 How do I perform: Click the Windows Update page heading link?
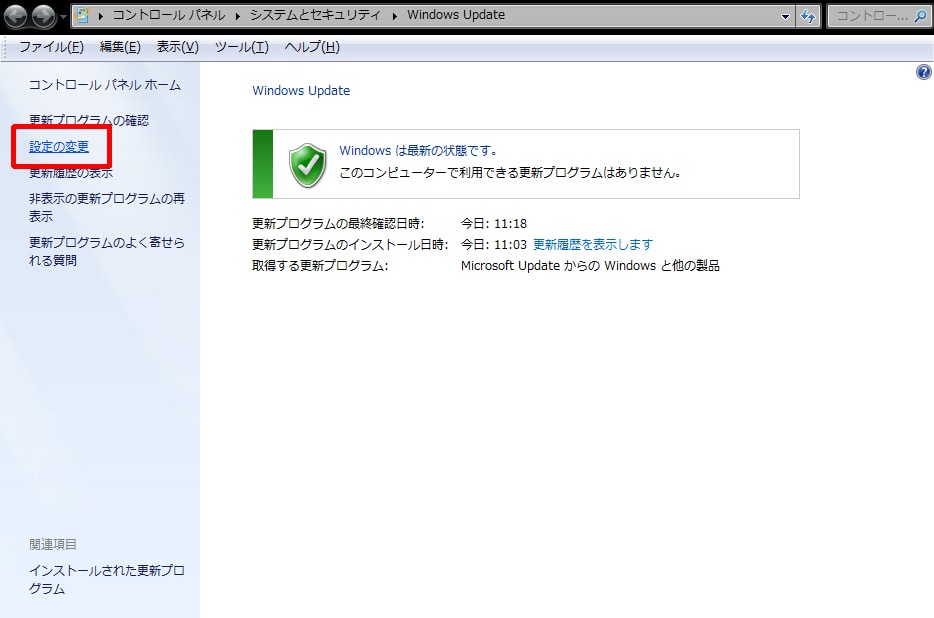(x=301, y=90)
